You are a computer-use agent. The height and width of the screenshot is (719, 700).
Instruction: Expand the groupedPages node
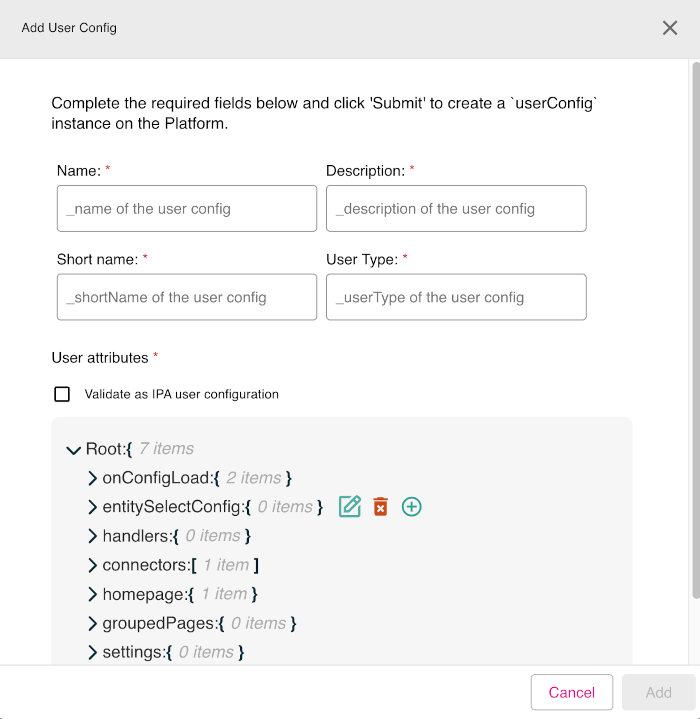93,623
